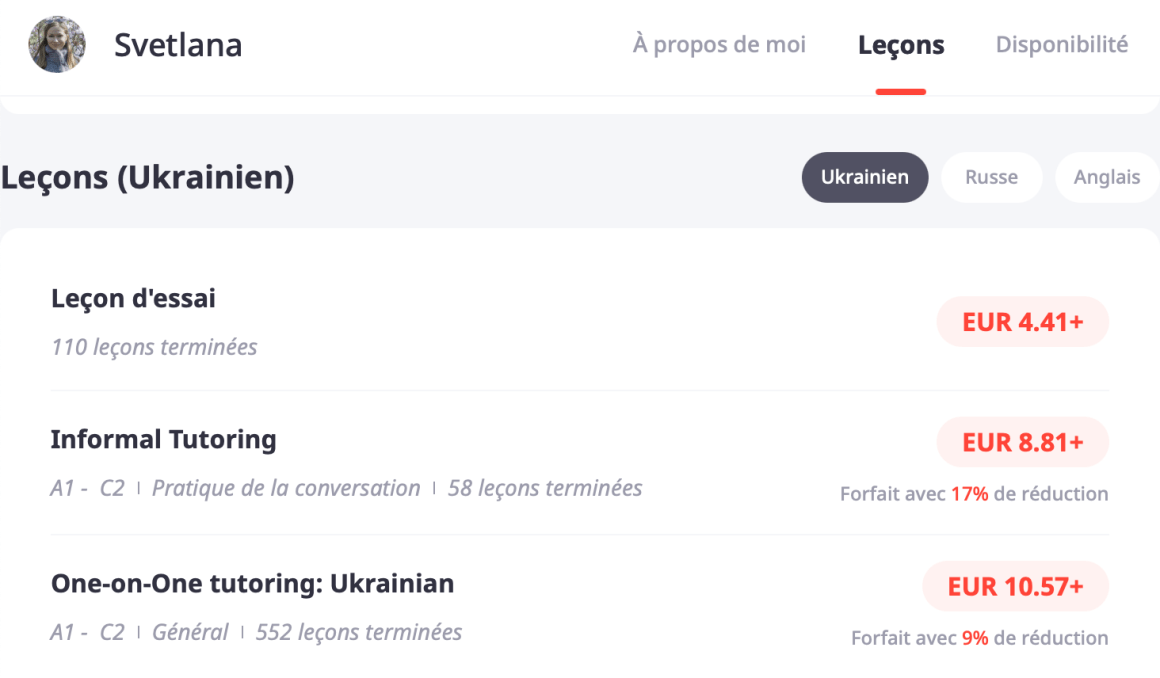Viewport: 1160px width, 678px height.
Task: Click the 110 leçons terminées text
Action: pyautogui.click(x=154, y=347)
